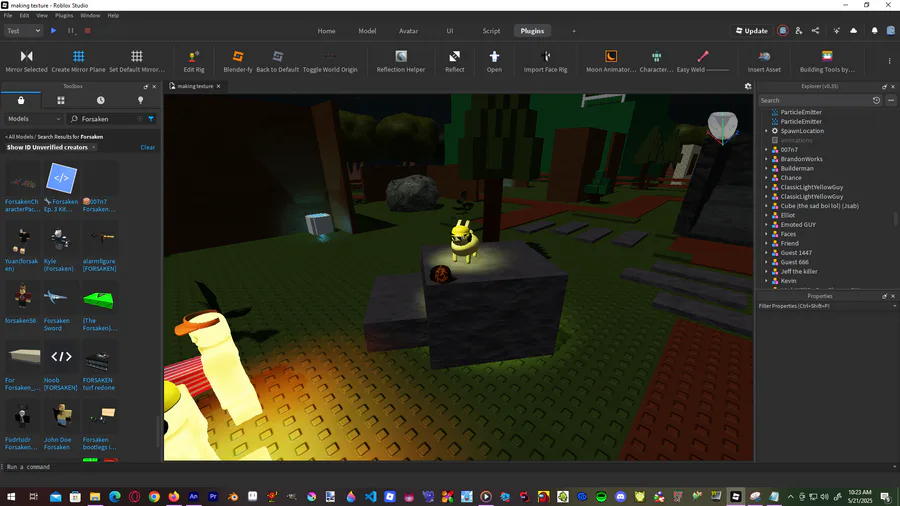Expand the Builderman model in Explorer
The height and width of the screenshot is (506, 900).
(x=766, y=169)
